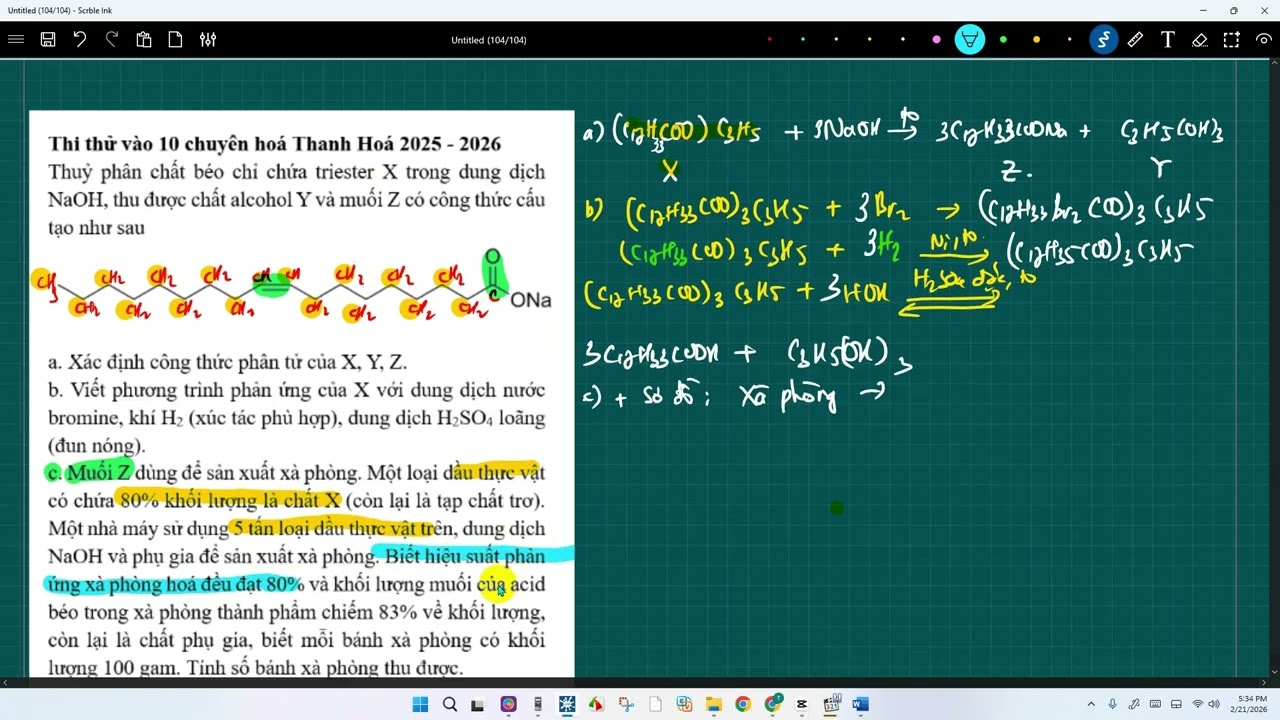Viewport: 1280px width, 720px height.
Task: Undo the last stroke
Action: click(x=80, y=40)
